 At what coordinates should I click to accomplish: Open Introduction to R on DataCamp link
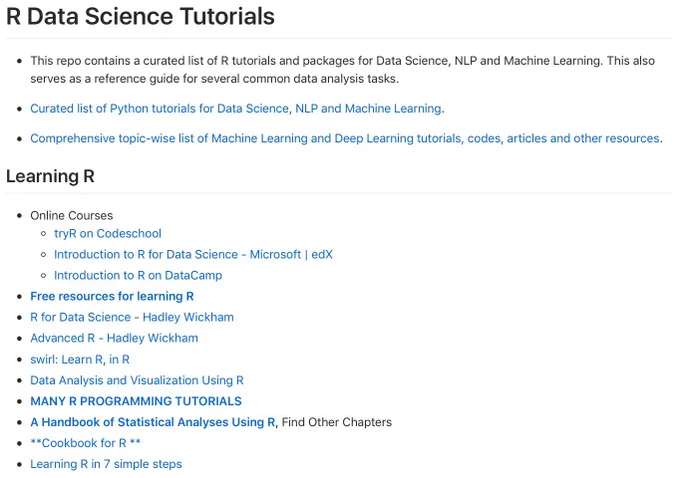[138, 275]
